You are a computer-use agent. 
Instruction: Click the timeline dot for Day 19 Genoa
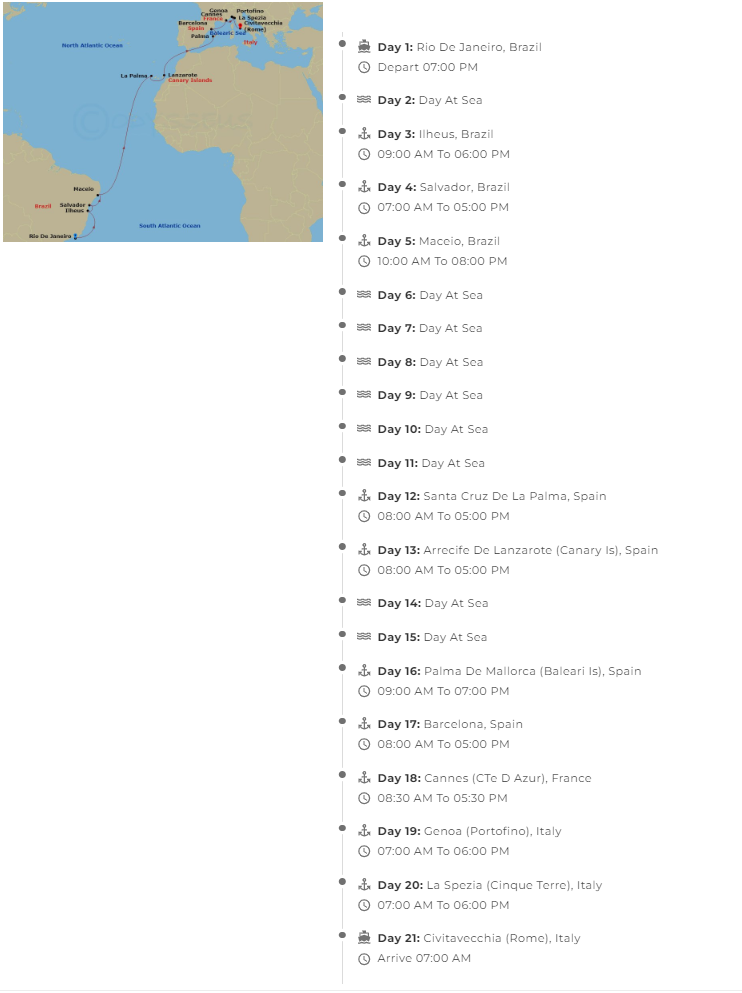[343, 828]
